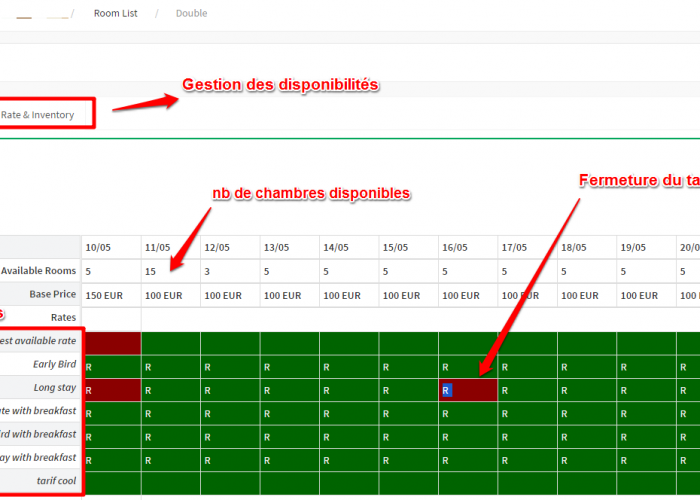Edit Available Rooms value for 16/05
700x500 pixels.
[x=468, y=271]
